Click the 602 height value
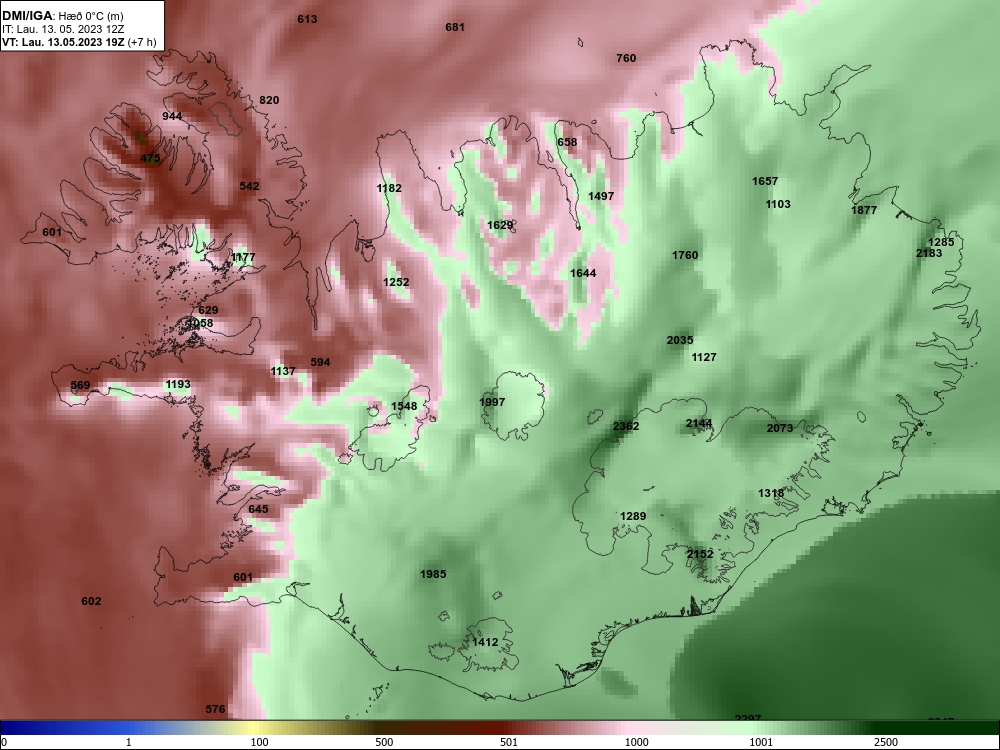The image size is (1000, 750). (x=91, y=601)
